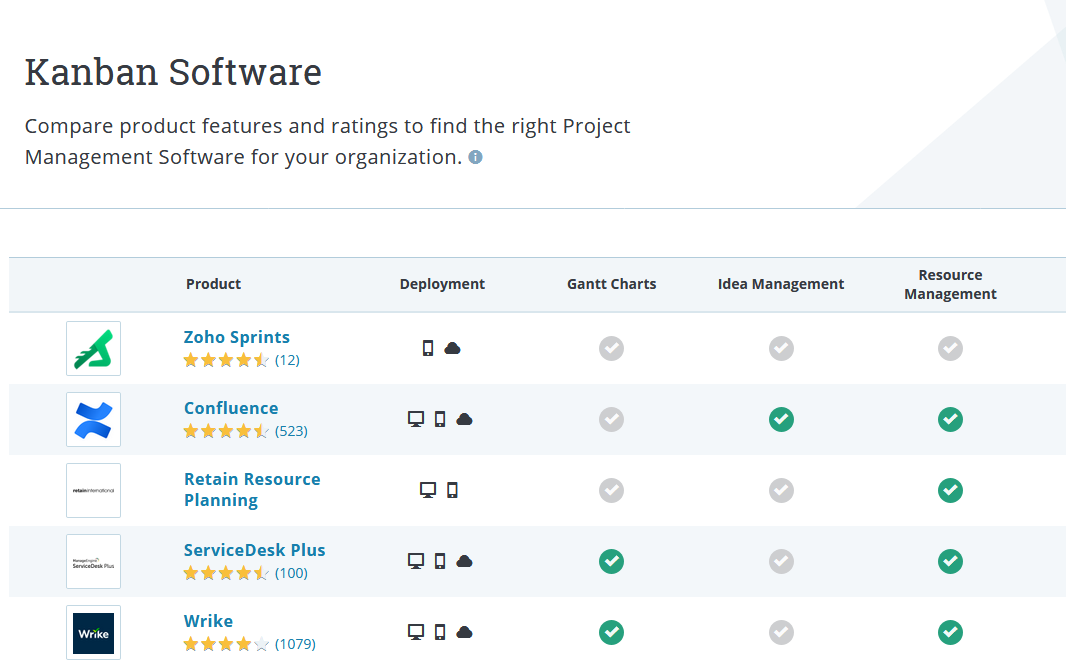The height and width of the screenshot is (667, 1066).
Task: Click the info icon after 'your organization'
Action: 476,157
